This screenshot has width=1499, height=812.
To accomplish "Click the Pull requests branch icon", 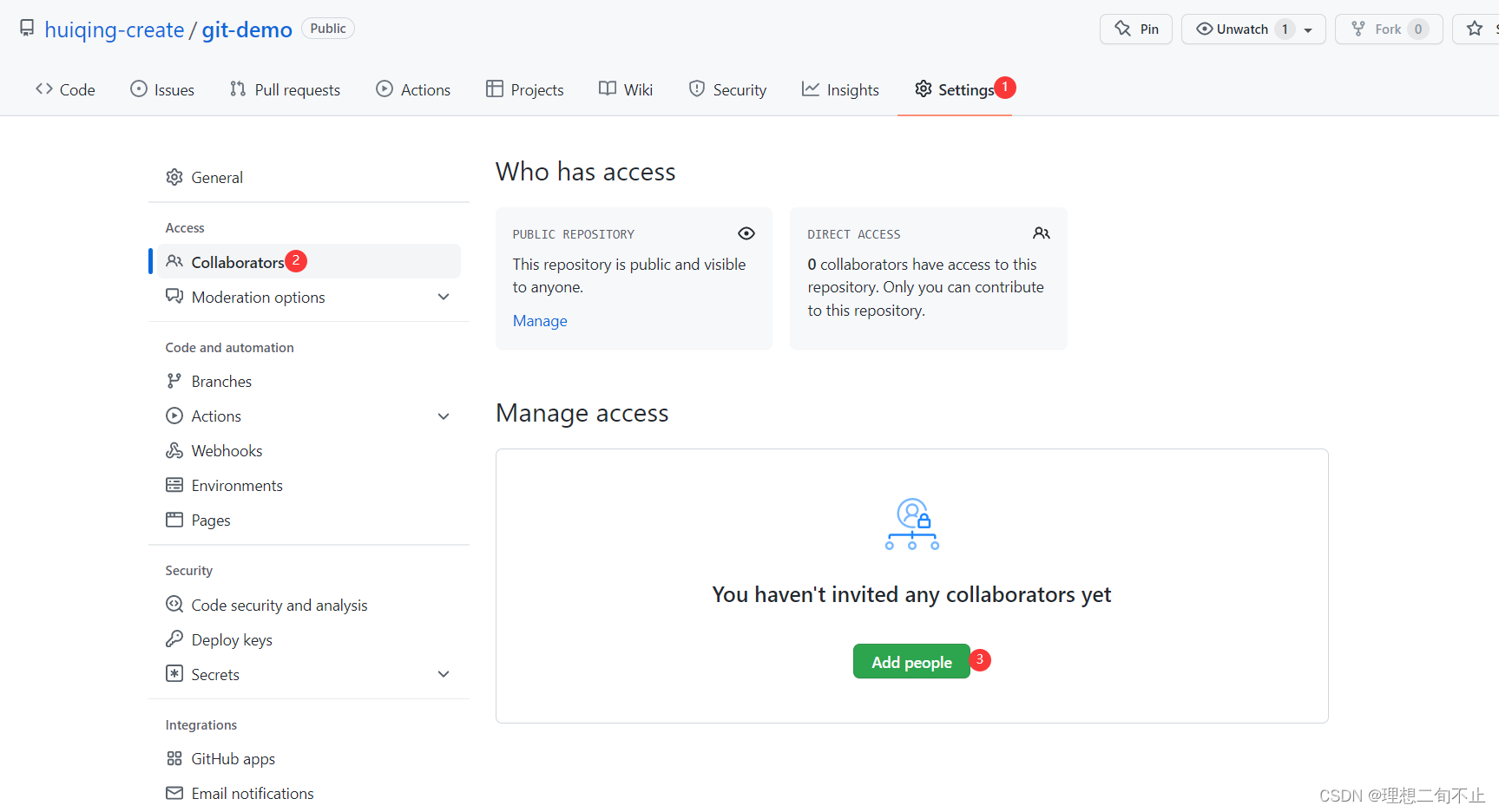I will (238, 88).
